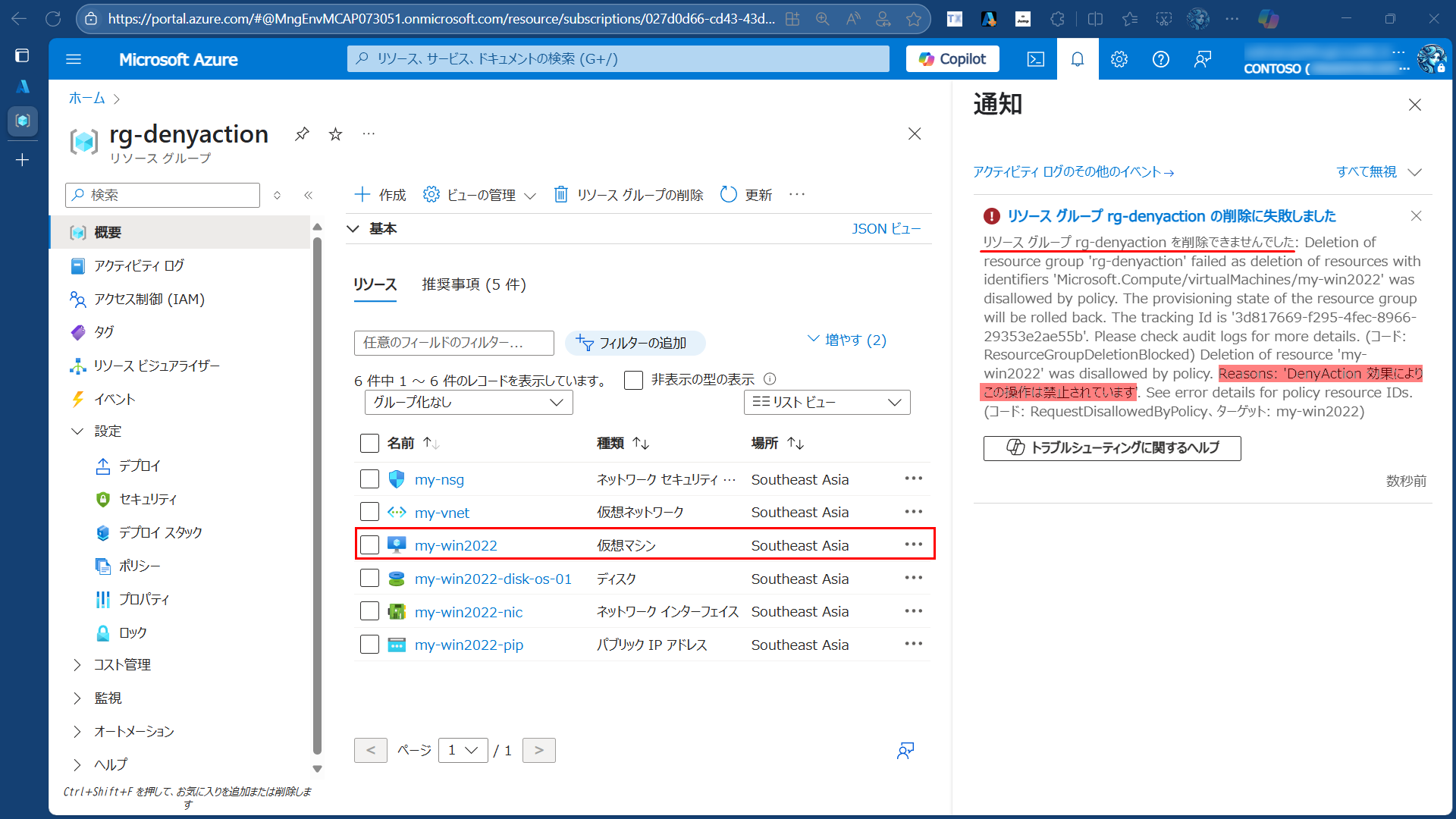This screenshot has width=1456, height=819.
Task: Click the resource filter text field
Action: pyautogui.click(x=453, y=343)
